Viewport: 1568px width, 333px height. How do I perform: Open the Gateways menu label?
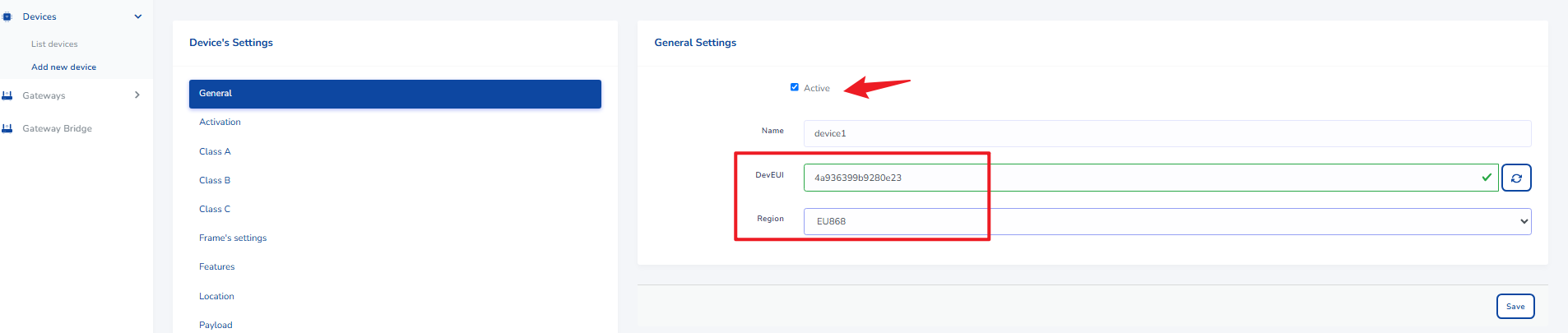tap(44, 95)
